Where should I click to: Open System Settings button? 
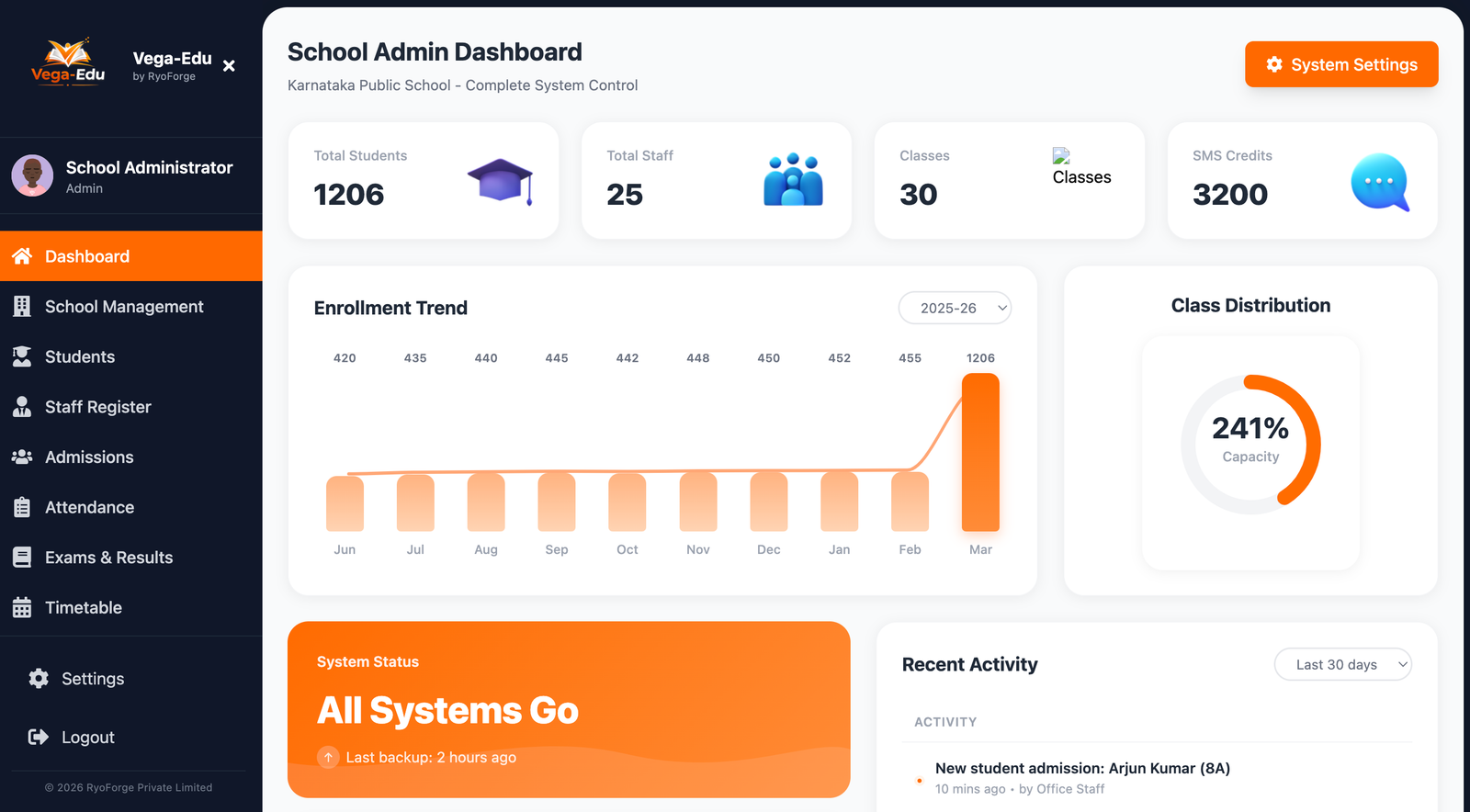tap(1341, 64)
